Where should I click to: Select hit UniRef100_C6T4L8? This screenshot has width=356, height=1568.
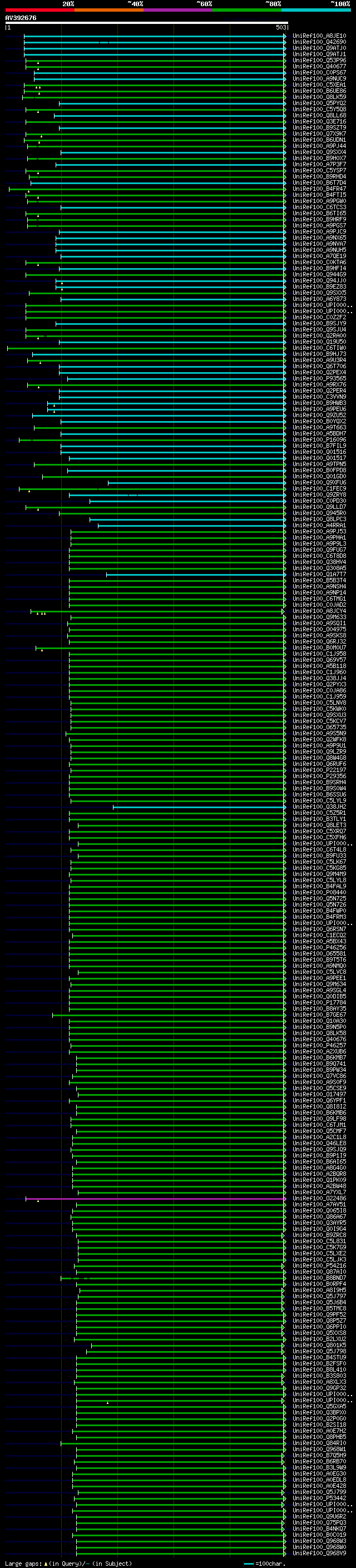pyautogui.click(x=319, y=850)
